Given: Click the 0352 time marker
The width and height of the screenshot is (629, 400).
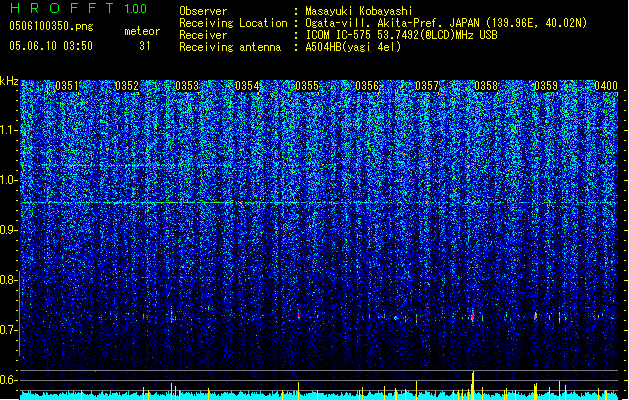Looking at the screenshot, I should click(x=127, y=86).
